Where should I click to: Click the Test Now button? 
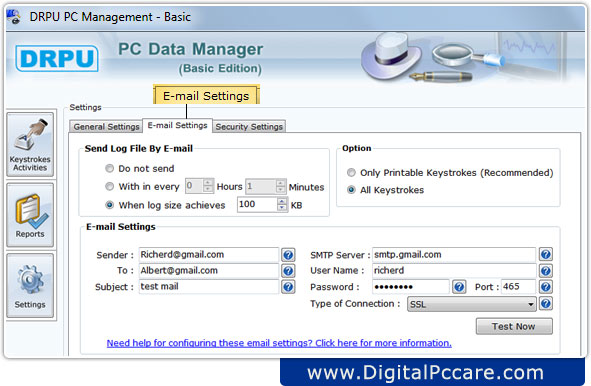pos(514,326)
